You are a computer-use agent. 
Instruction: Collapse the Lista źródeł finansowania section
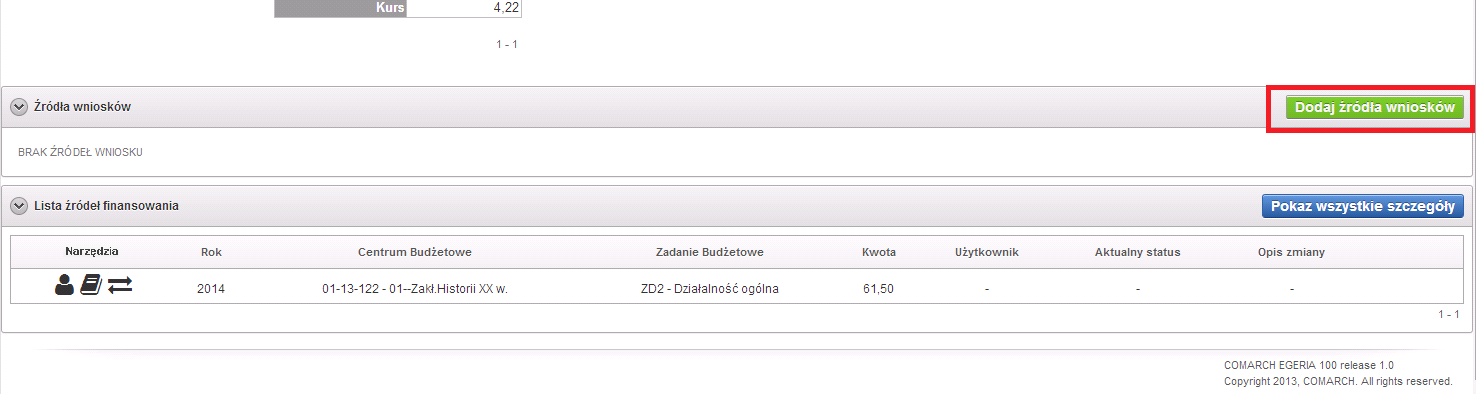pos(19,206)
